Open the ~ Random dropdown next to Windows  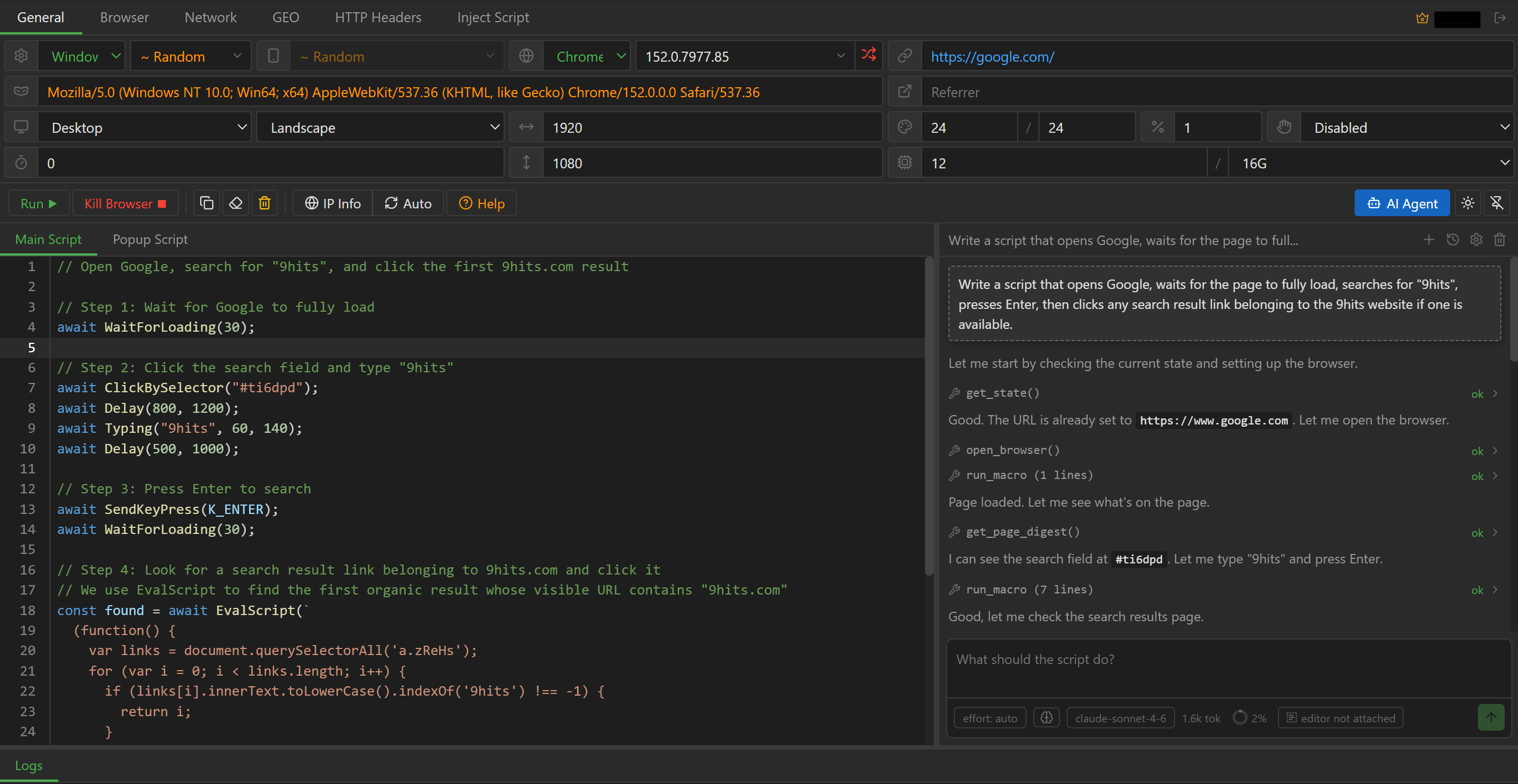[x=190, y=56]
